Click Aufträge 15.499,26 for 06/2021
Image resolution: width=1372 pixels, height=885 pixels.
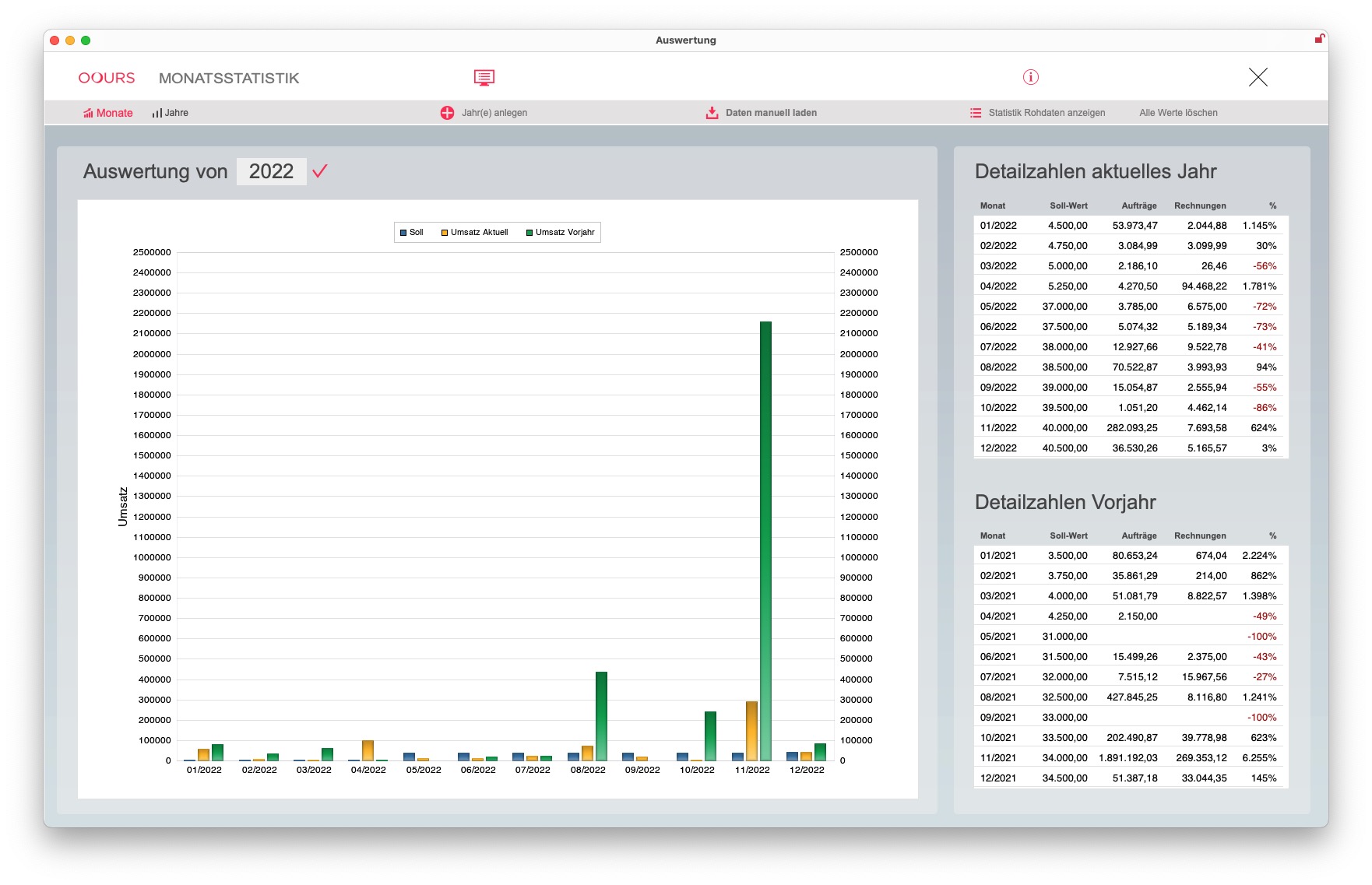tap(1135, 657)
